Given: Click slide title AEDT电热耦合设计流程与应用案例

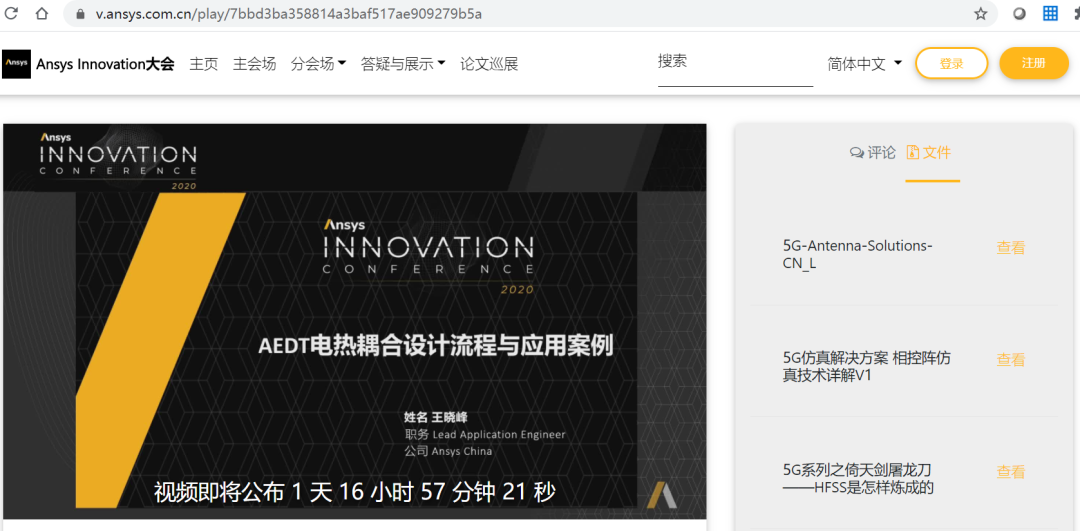Looking at the screenshot, I should pyautogui.click(x=435, y=346).
